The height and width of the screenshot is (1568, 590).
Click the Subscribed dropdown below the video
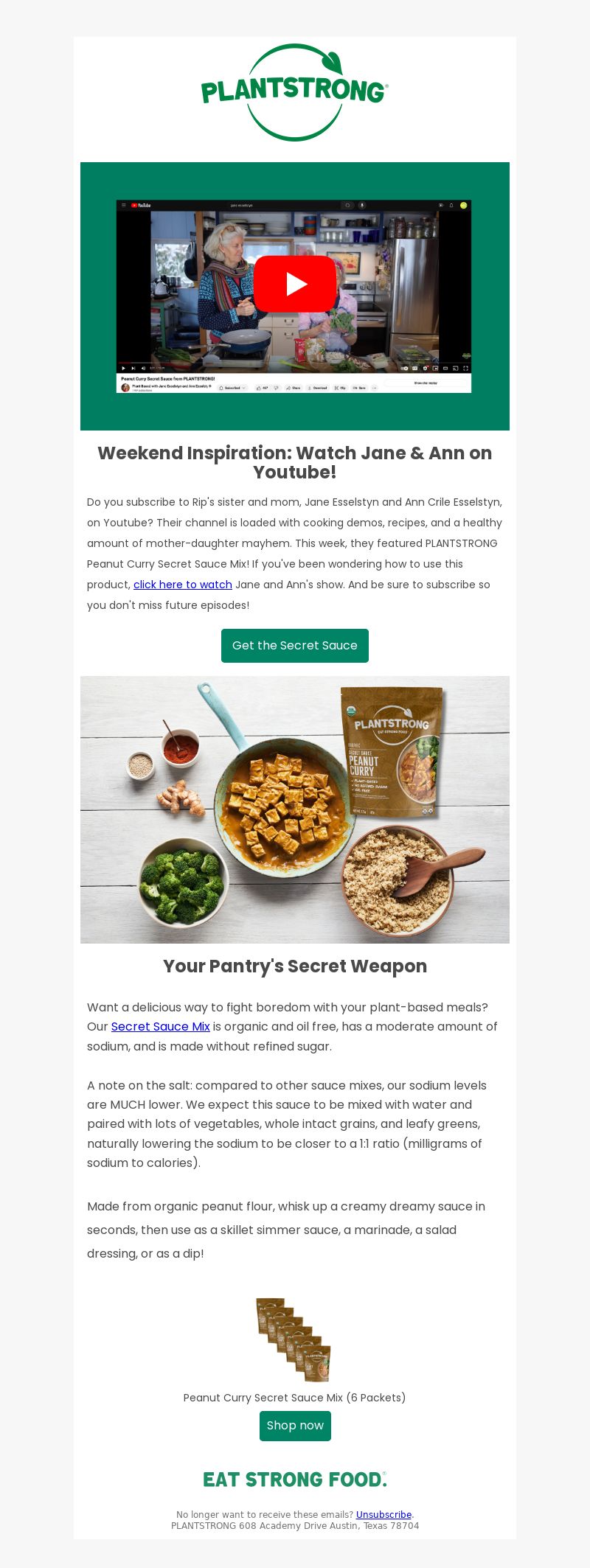(232, 387)
